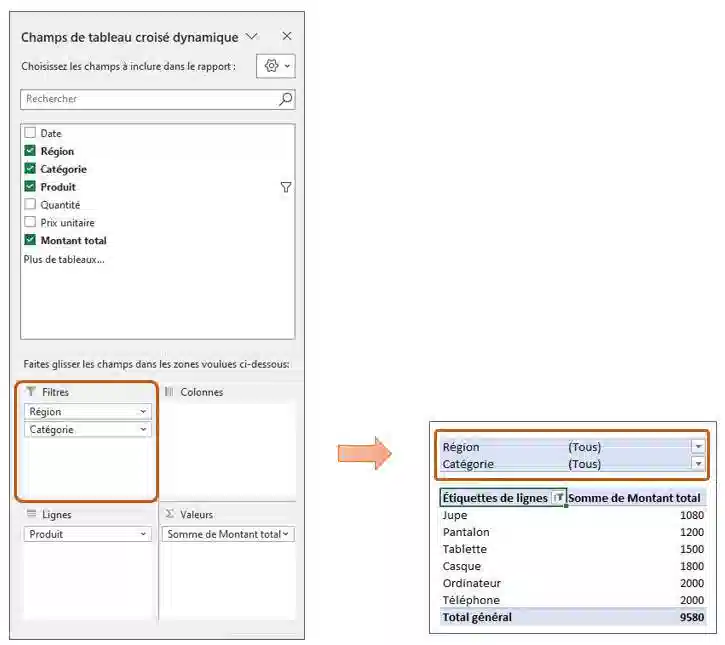Collapse pane options chevron next to title
The width and height of the screenshot is (725, 645).
[252, 37]
